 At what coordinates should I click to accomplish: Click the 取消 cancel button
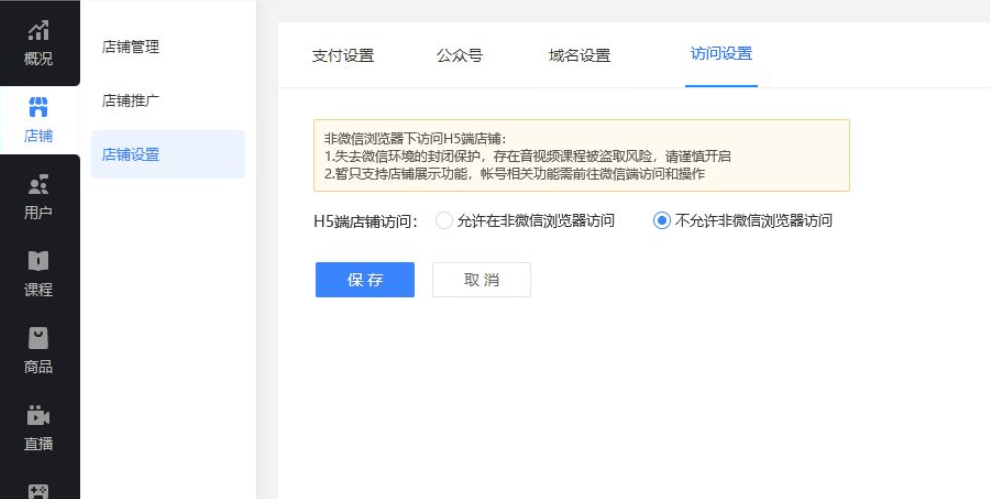[481, 280]
